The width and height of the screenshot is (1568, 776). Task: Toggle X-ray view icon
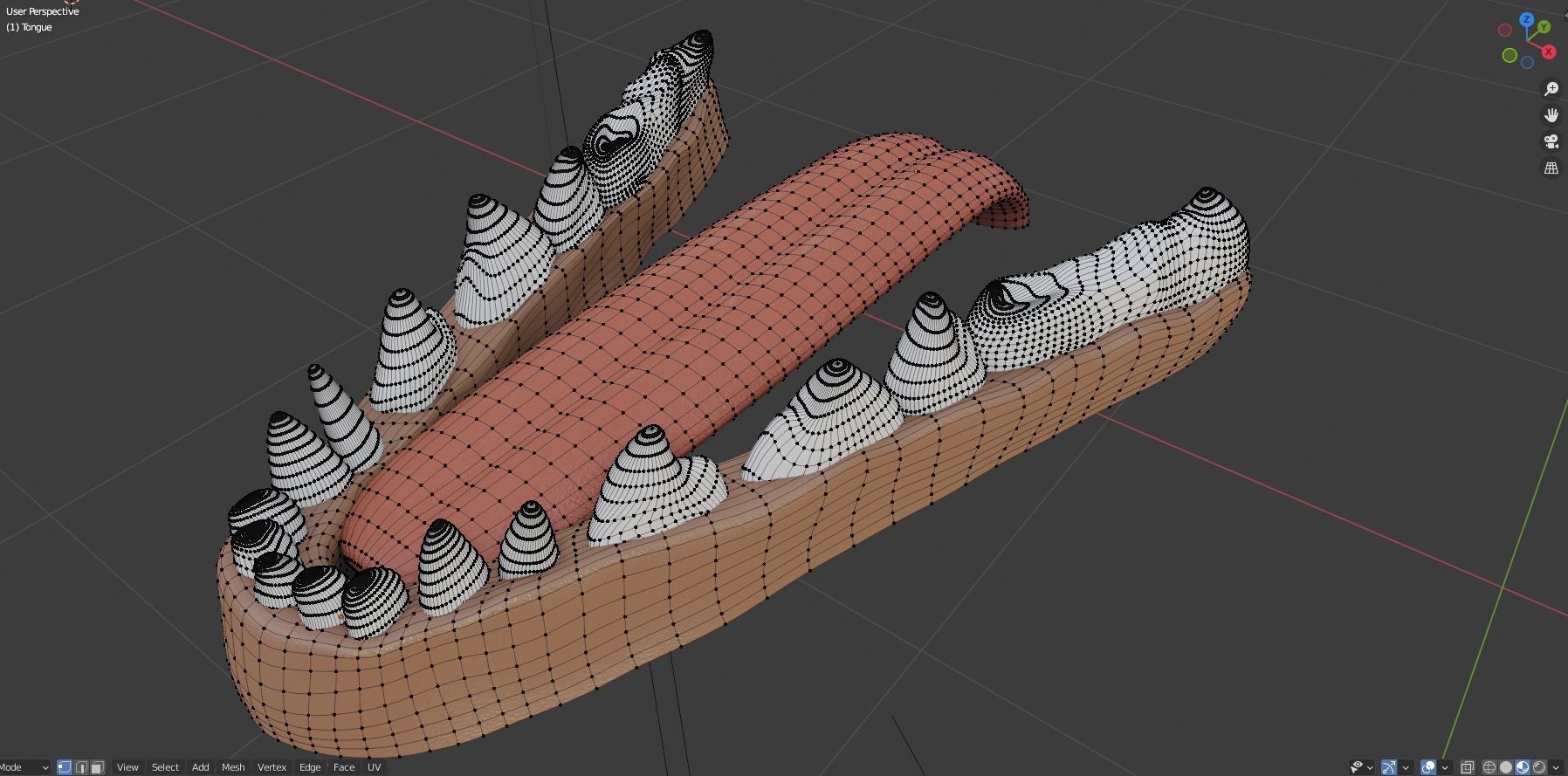pyautogui.click(x=1467, y=767)
